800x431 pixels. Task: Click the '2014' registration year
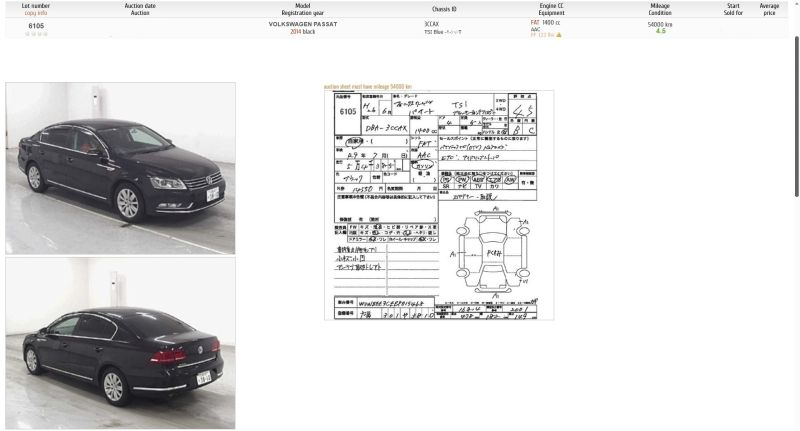click(x=295, y=32)
